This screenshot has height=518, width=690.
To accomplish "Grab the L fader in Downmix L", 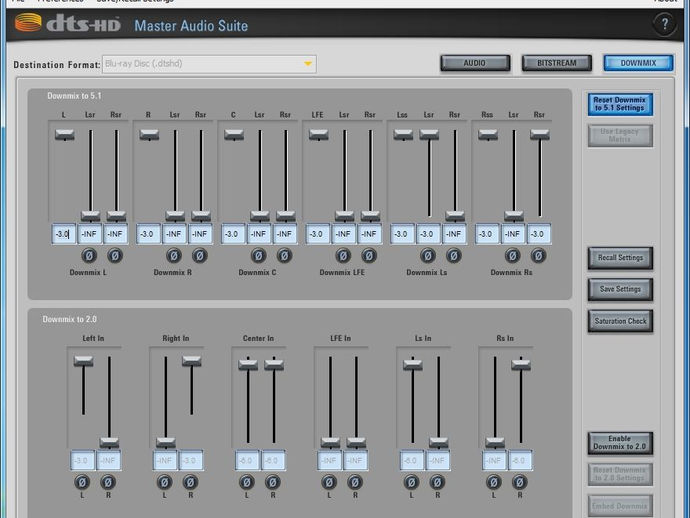I will pos(65,135).
